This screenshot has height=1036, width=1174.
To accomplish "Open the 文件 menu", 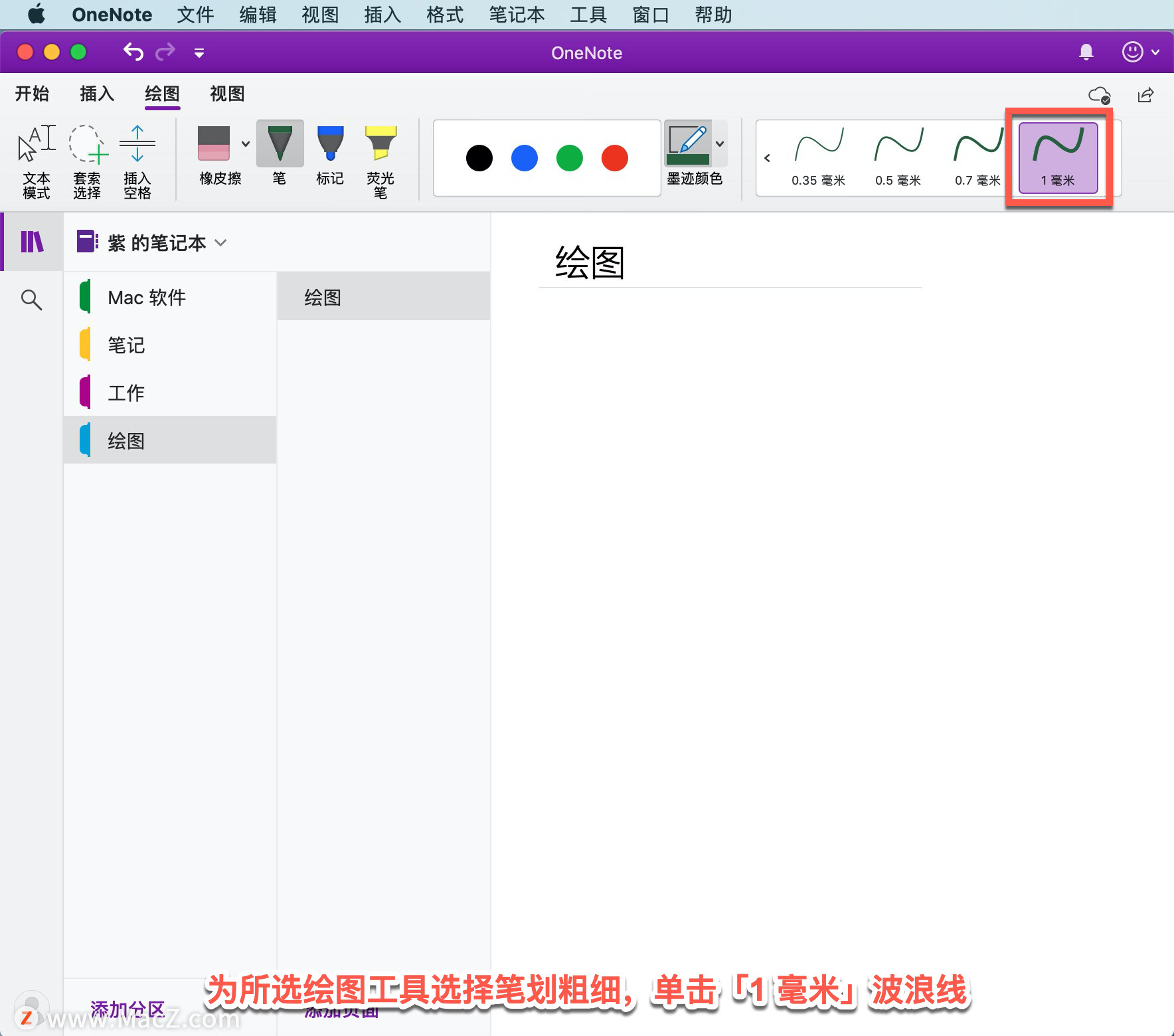I will (x=195, y=15).
